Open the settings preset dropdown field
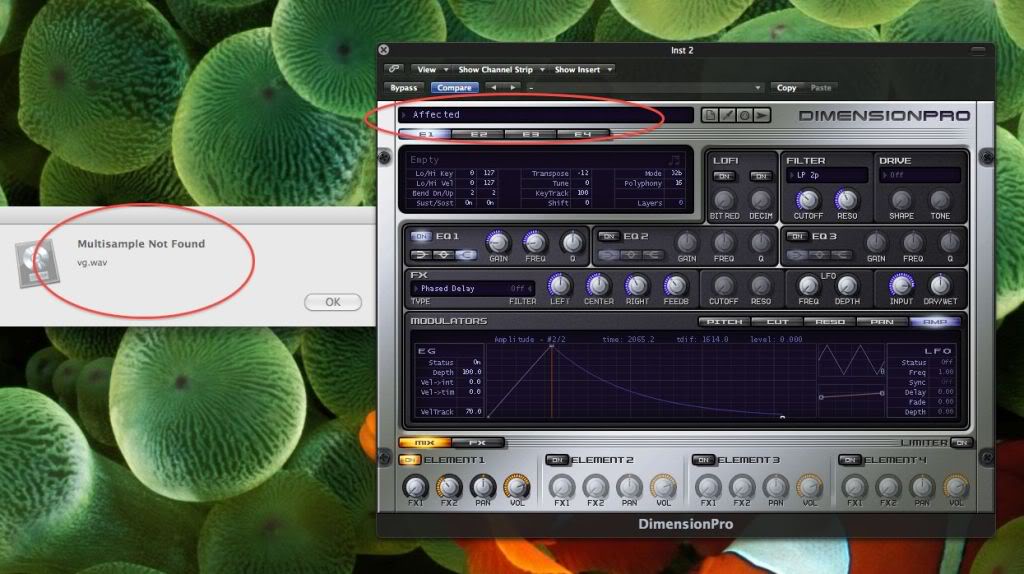 pos(645,88)
